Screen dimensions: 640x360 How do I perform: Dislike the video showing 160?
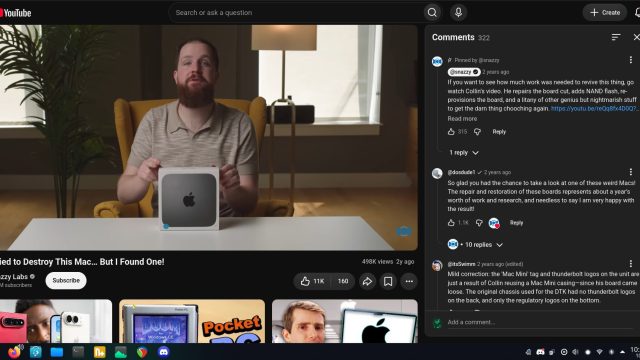(x=342, y=281)
